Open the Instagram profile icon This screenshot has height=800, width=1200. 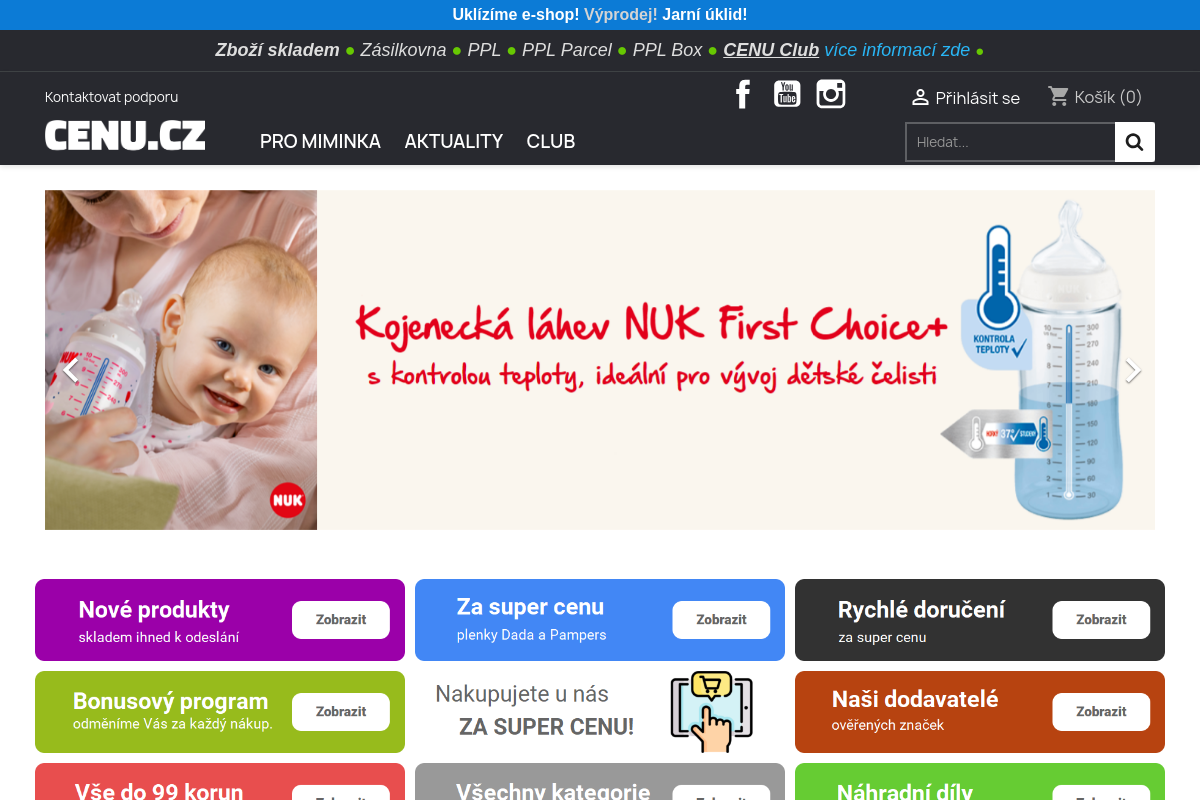(x=831, y=93)
